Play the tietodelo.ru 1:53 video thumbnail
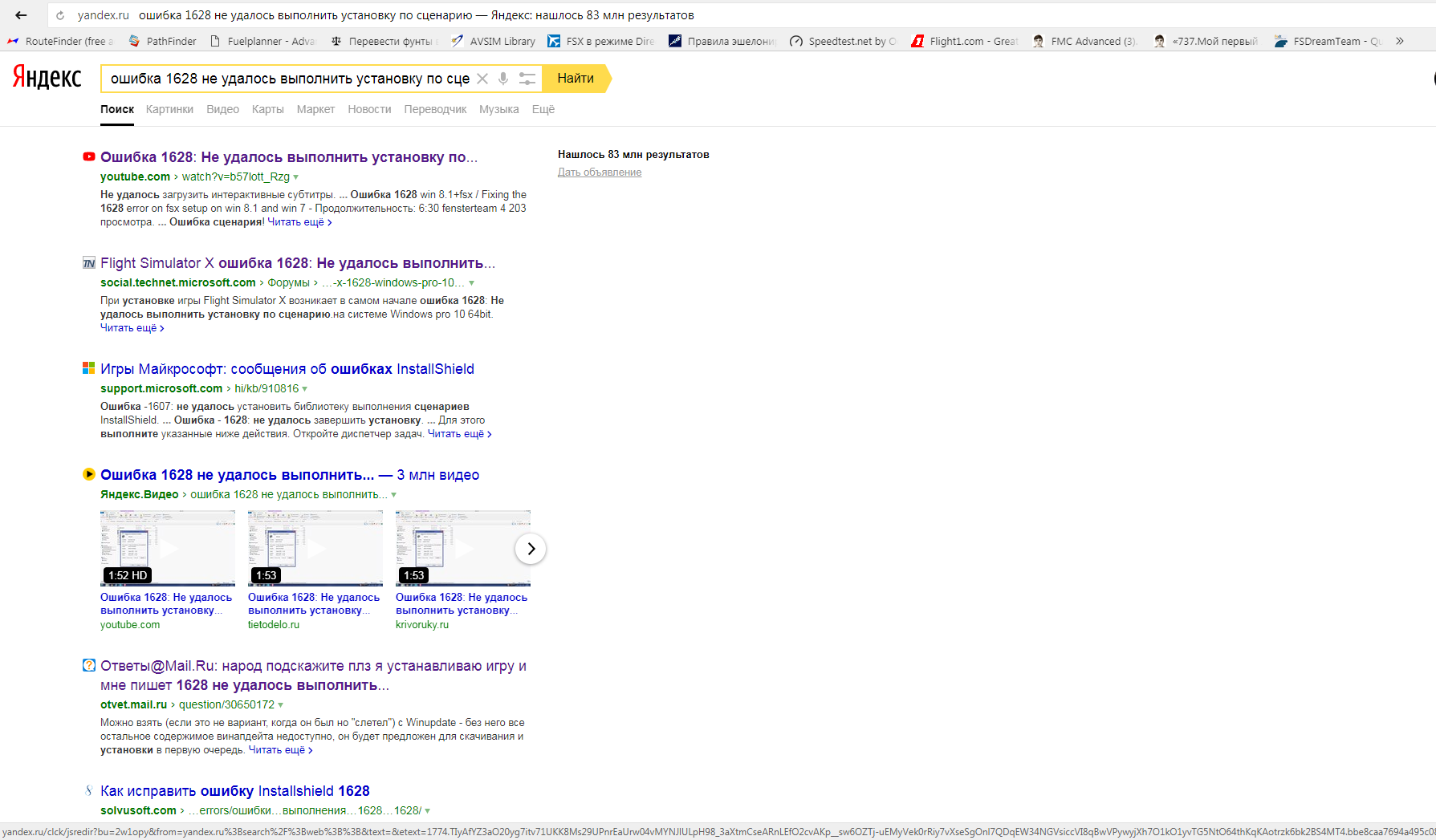The height and width of the screenshot is (840, 1436). 315,548
